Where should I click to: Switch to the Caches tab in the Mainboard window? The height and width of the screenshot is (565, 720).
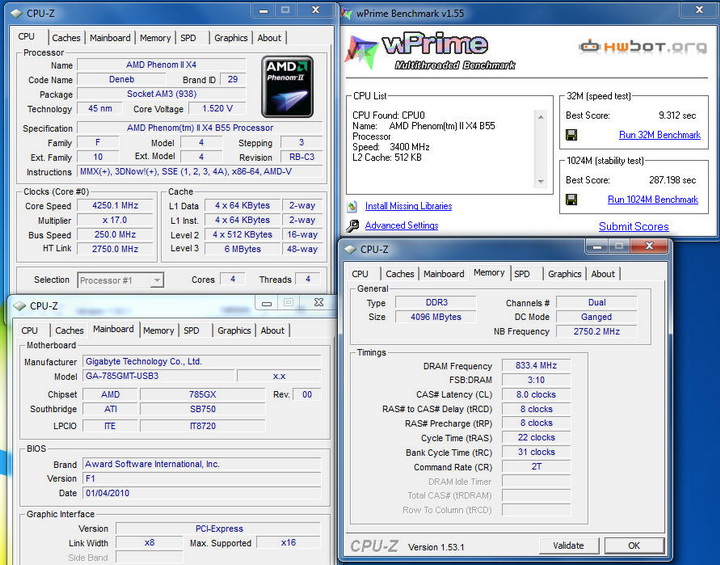click(69, 330)
